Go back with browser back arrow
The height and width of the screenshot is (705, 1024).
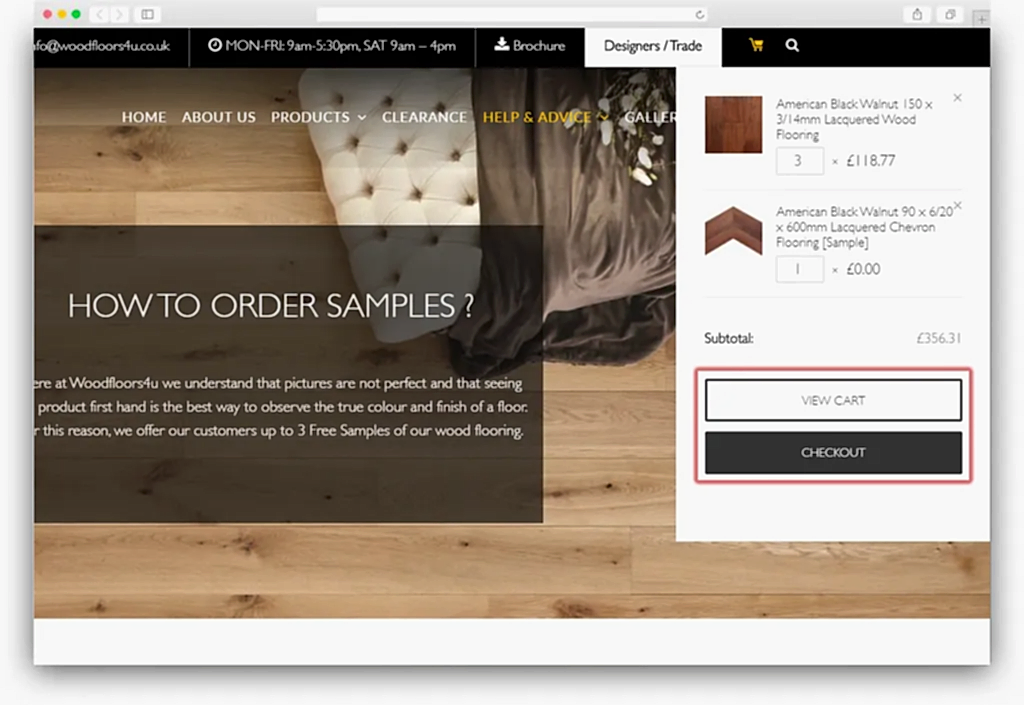point(100,14)
